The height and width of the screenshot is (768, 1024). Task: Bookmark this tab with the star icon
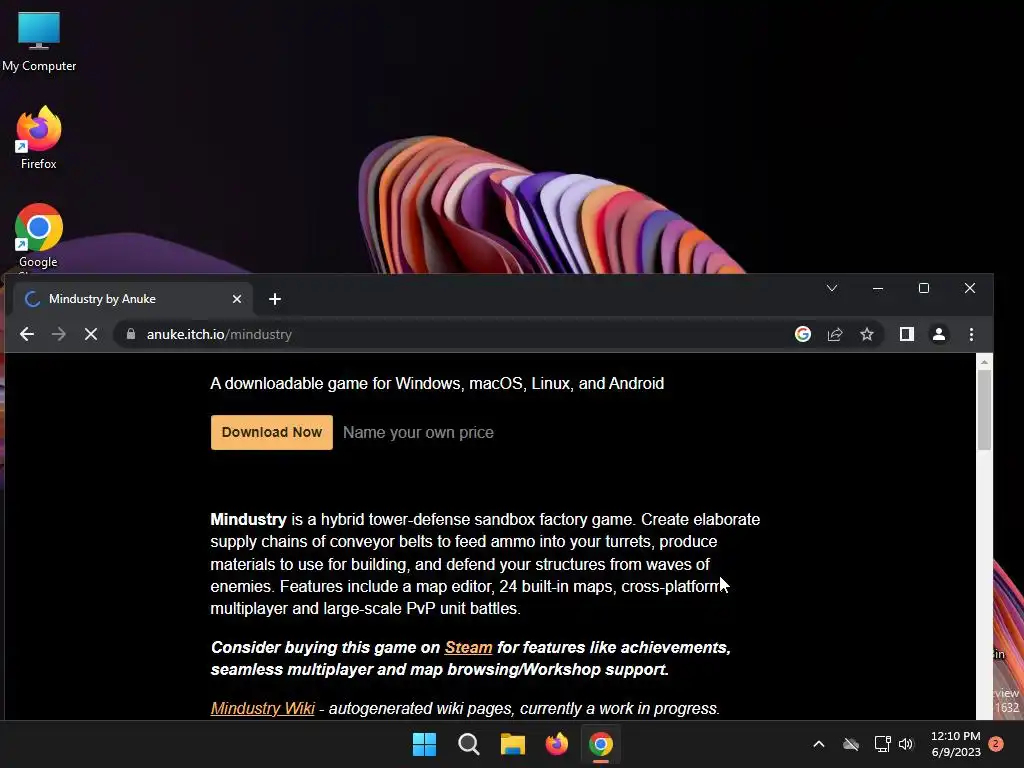[867, 334]
